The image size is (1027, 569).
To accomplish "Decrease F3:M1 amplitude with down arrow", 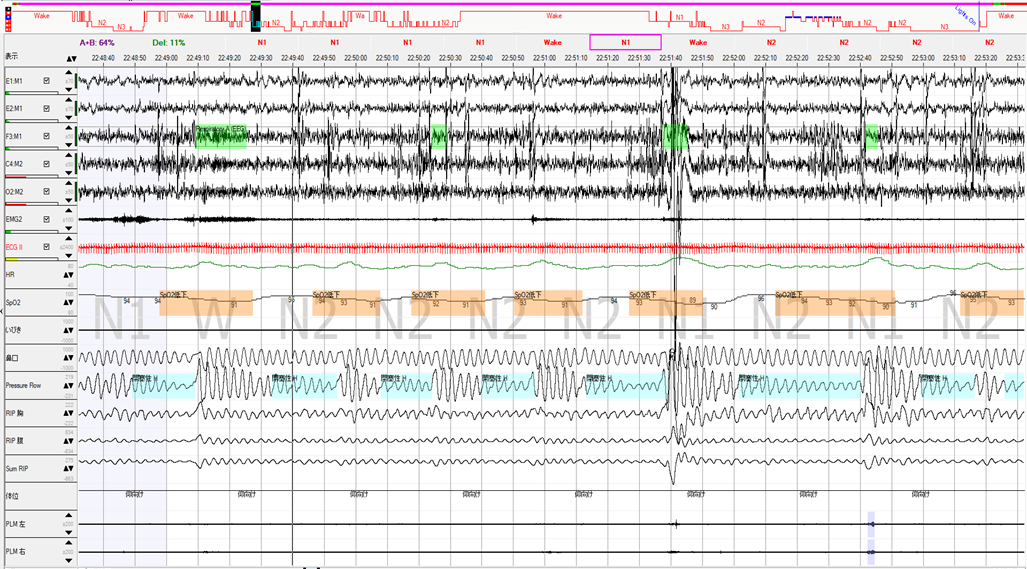I will [x=69, y=145].
